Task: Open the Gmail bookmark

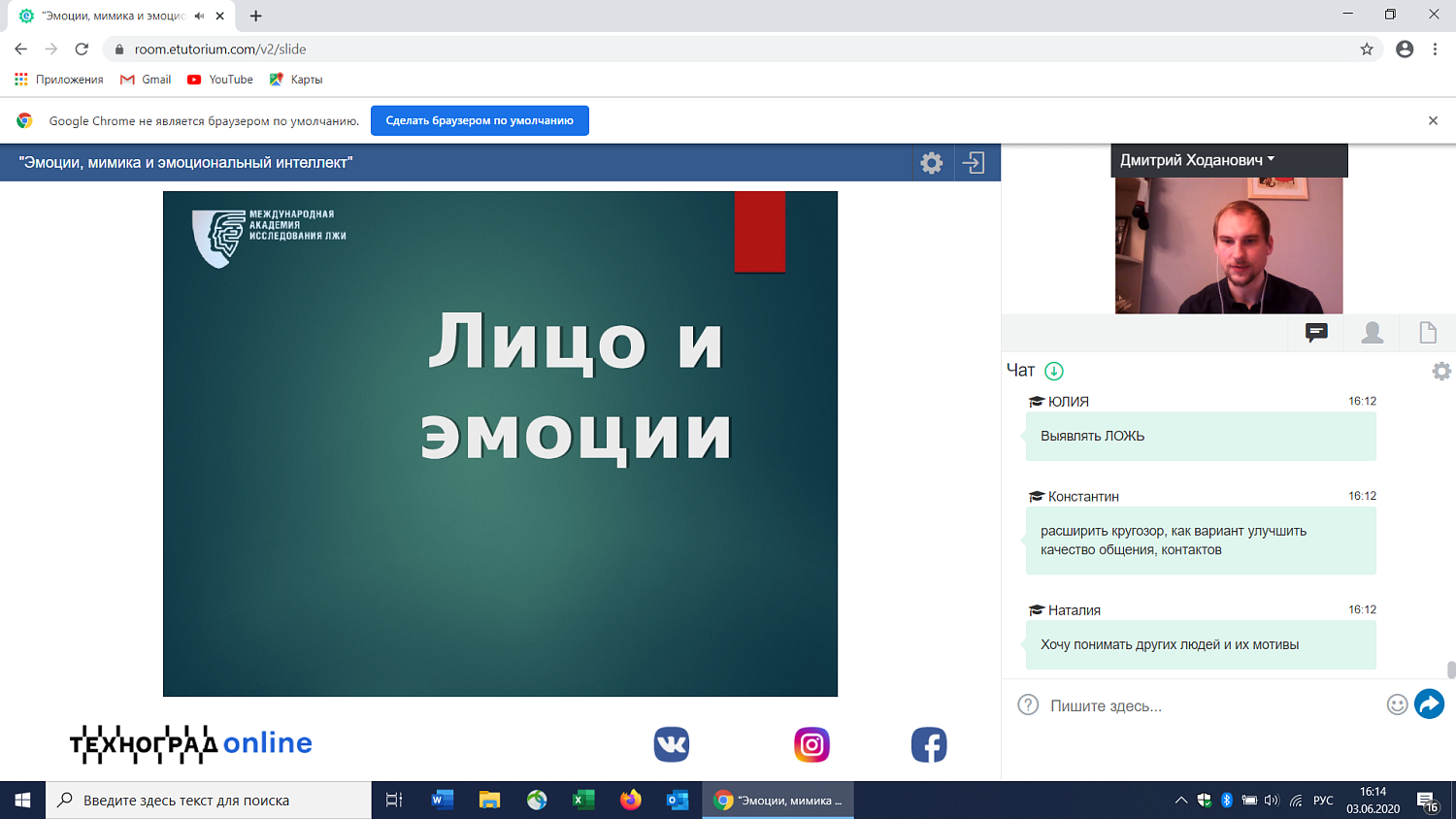Action: click(146, 80)
